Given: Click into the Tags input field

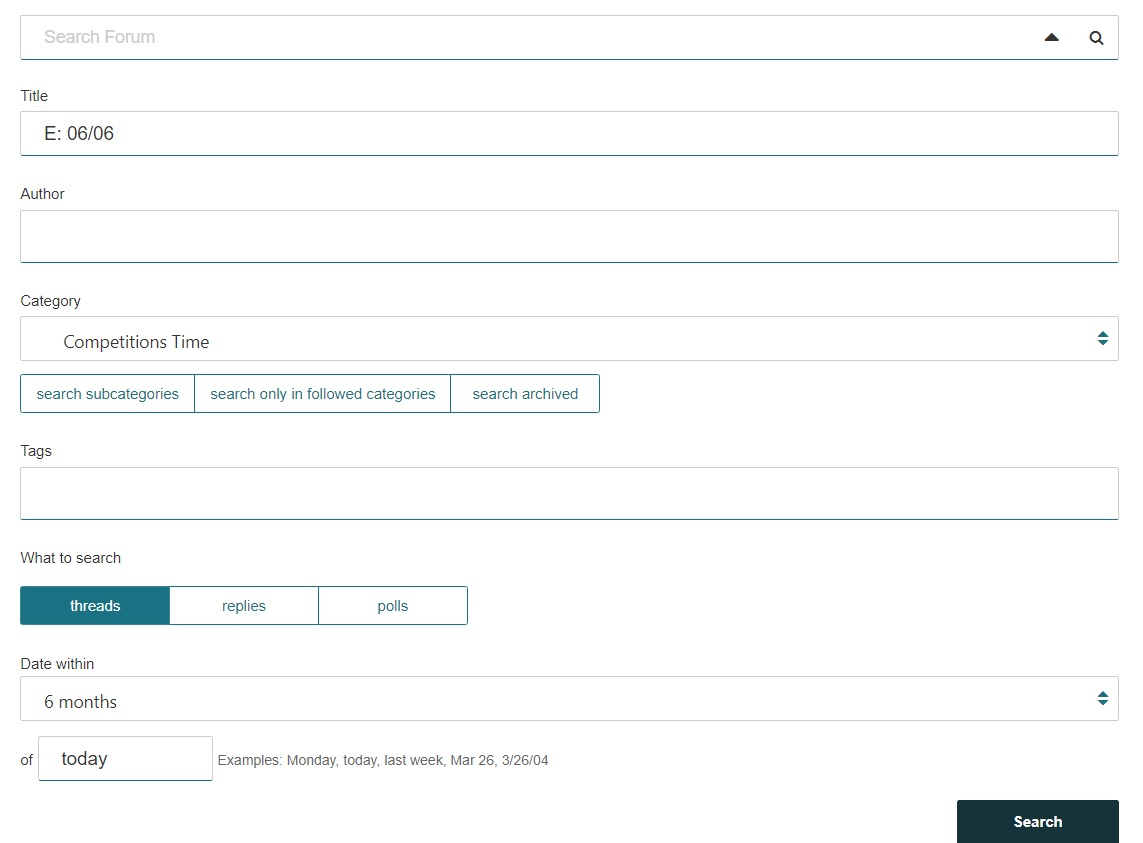Looking at the screenshot, I should pyautogui.click(x=569, y=494).
